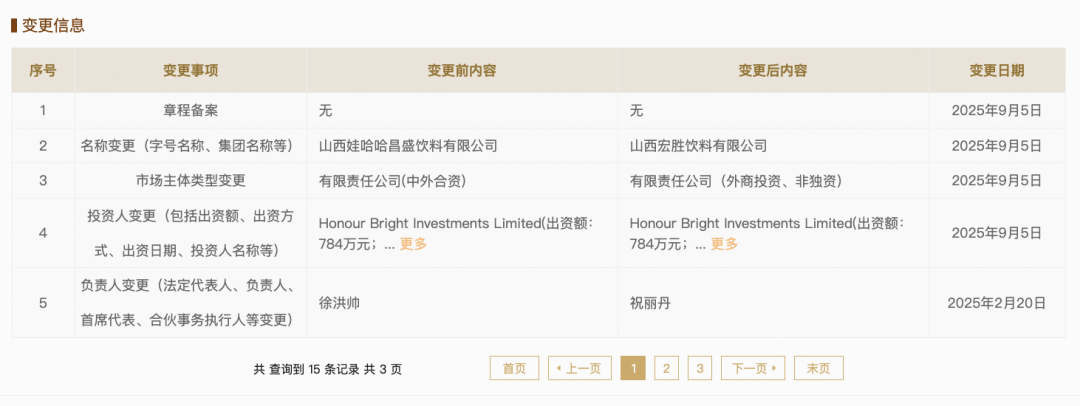This screenshot has width=1080, height=406.
Task: Expand 更多 in the 变更前内容 column
Action: (x=413, y=243)
